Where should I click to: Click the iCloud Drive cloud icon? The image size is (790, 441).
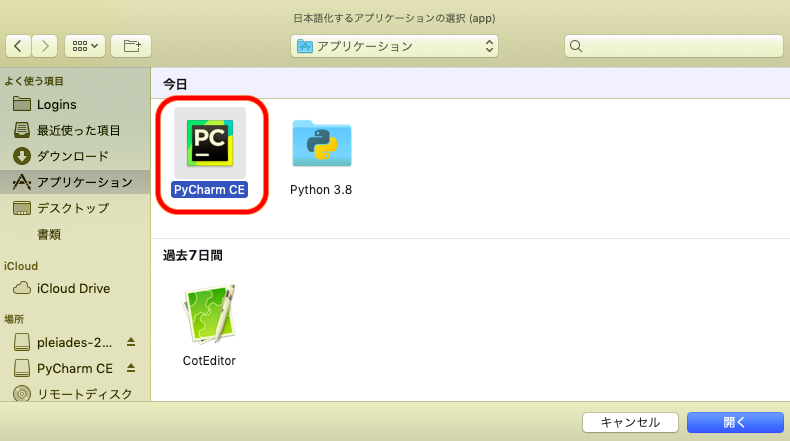tap(22, 288)
